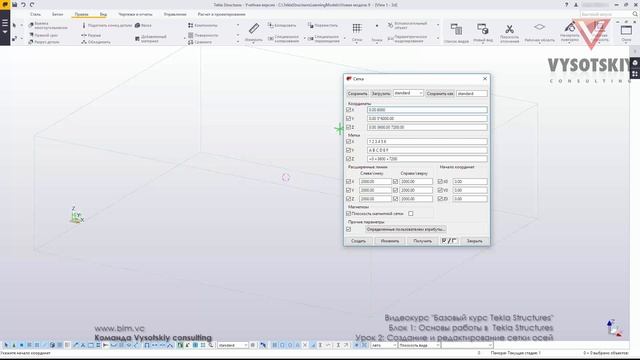The image size is (640, 360).
Task: Click the Split tool in ribbon
Action: click(x=91, y=36)
